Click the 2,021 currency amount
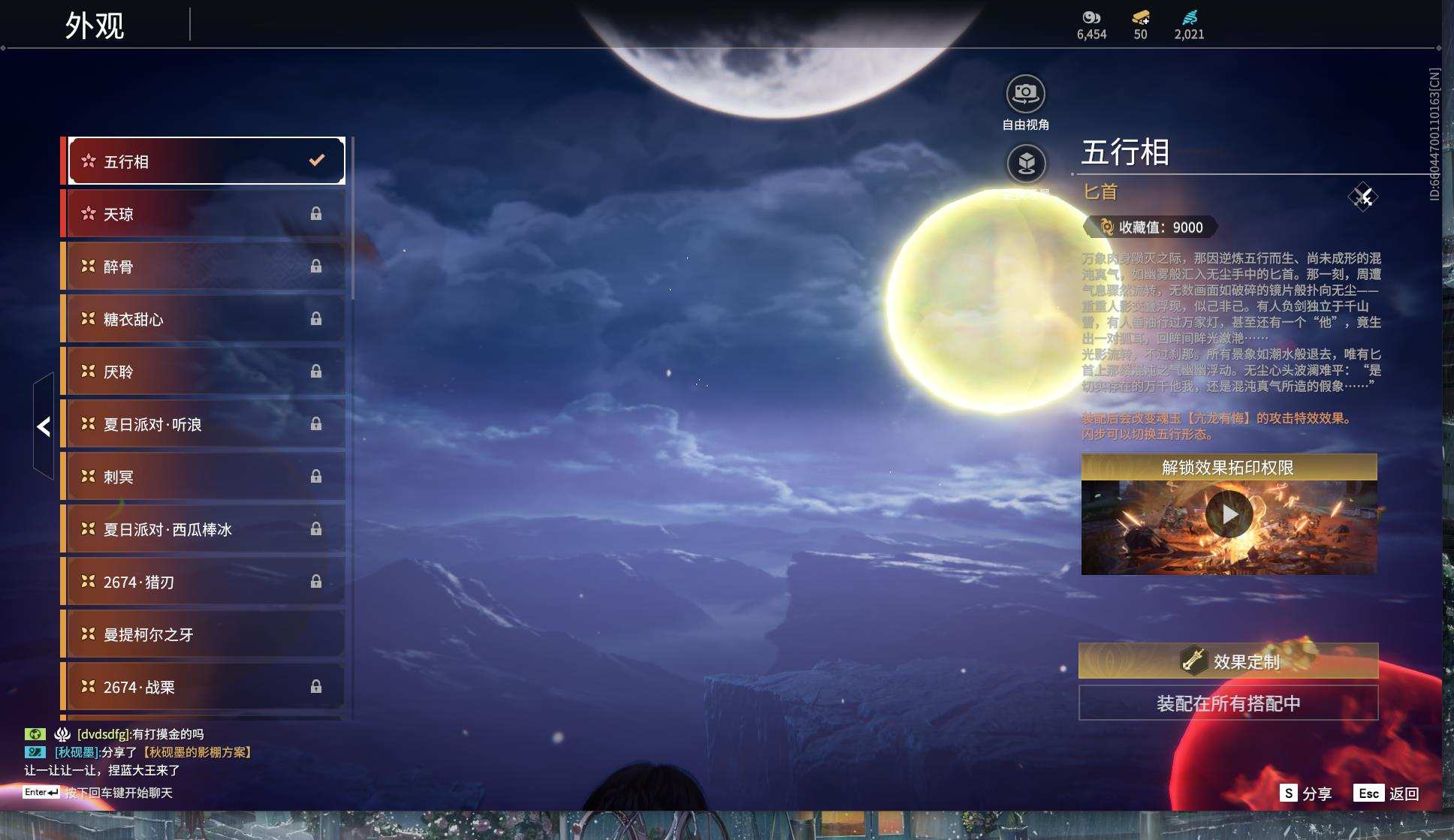 tap(1190, 35)
